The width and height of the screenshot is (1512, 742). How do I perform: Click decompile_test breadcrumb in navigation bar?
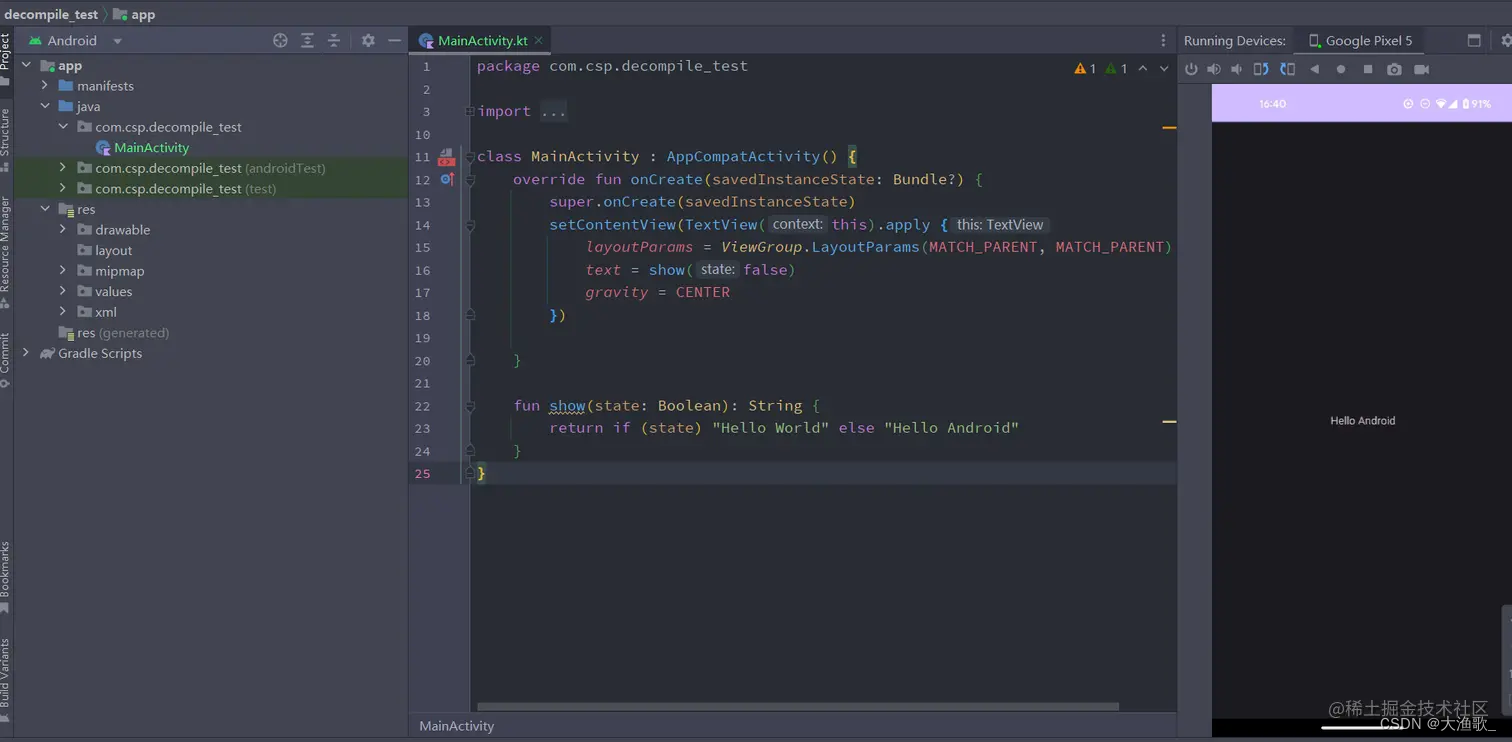(x=51, y=14)
